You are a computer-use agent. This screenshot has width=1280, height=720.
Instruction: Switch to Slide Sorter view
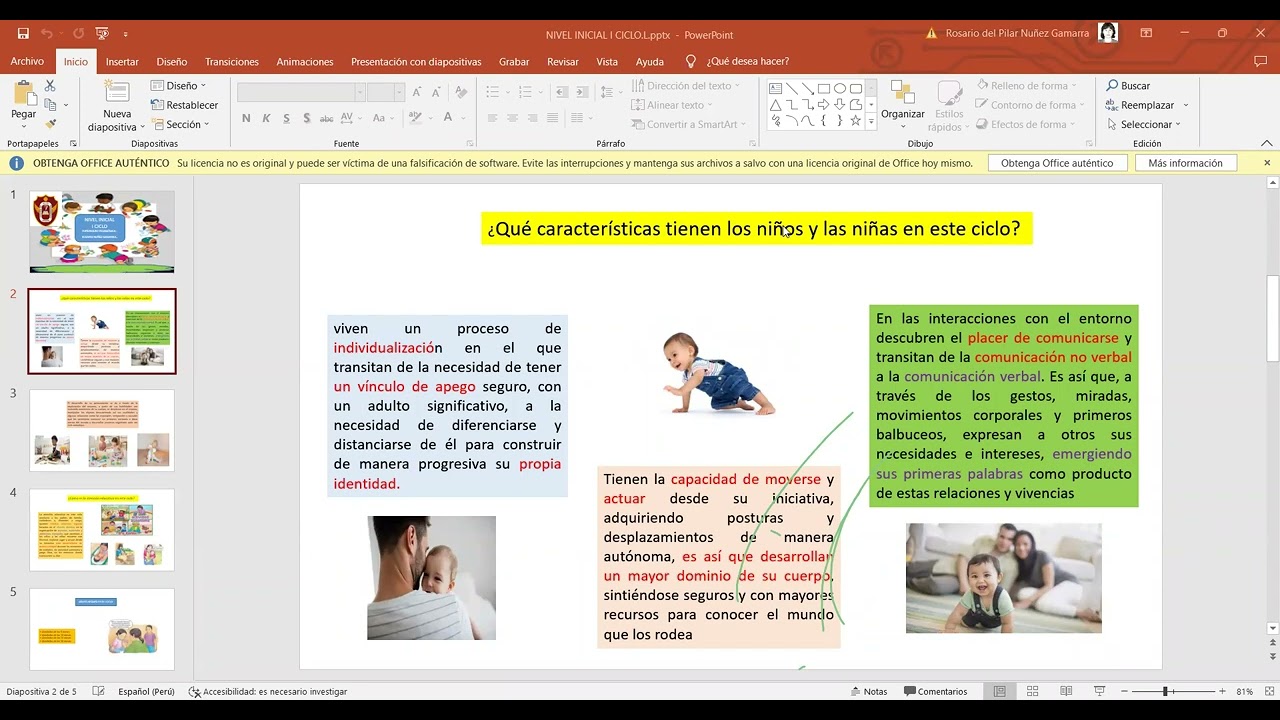(x=1033, y=691)
